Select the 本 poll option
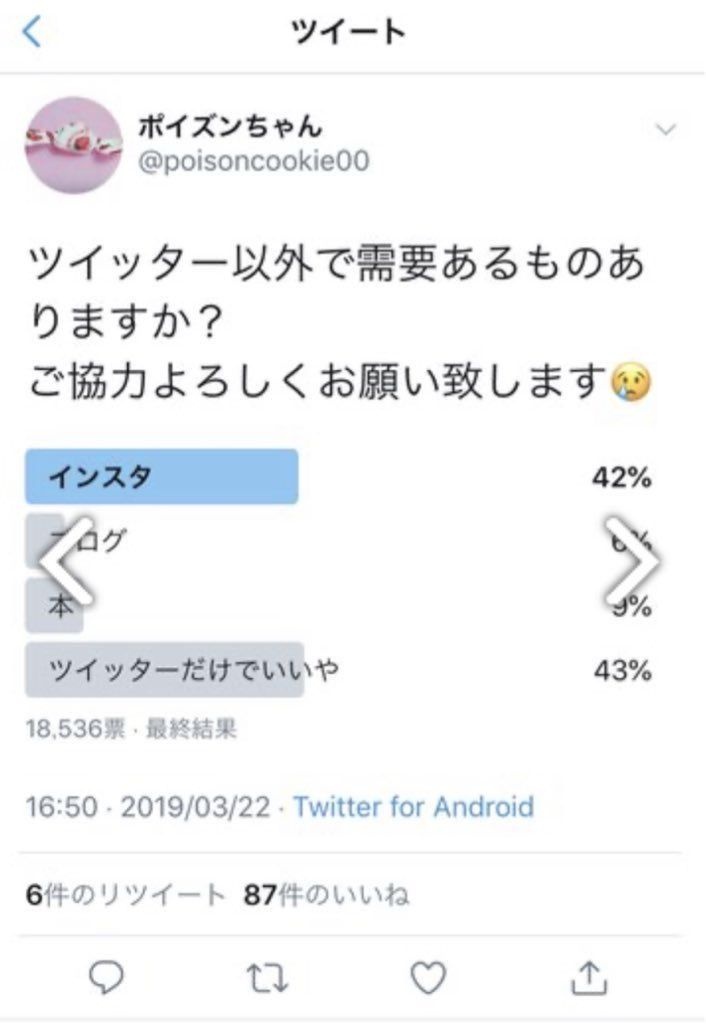 coord(56,606)
